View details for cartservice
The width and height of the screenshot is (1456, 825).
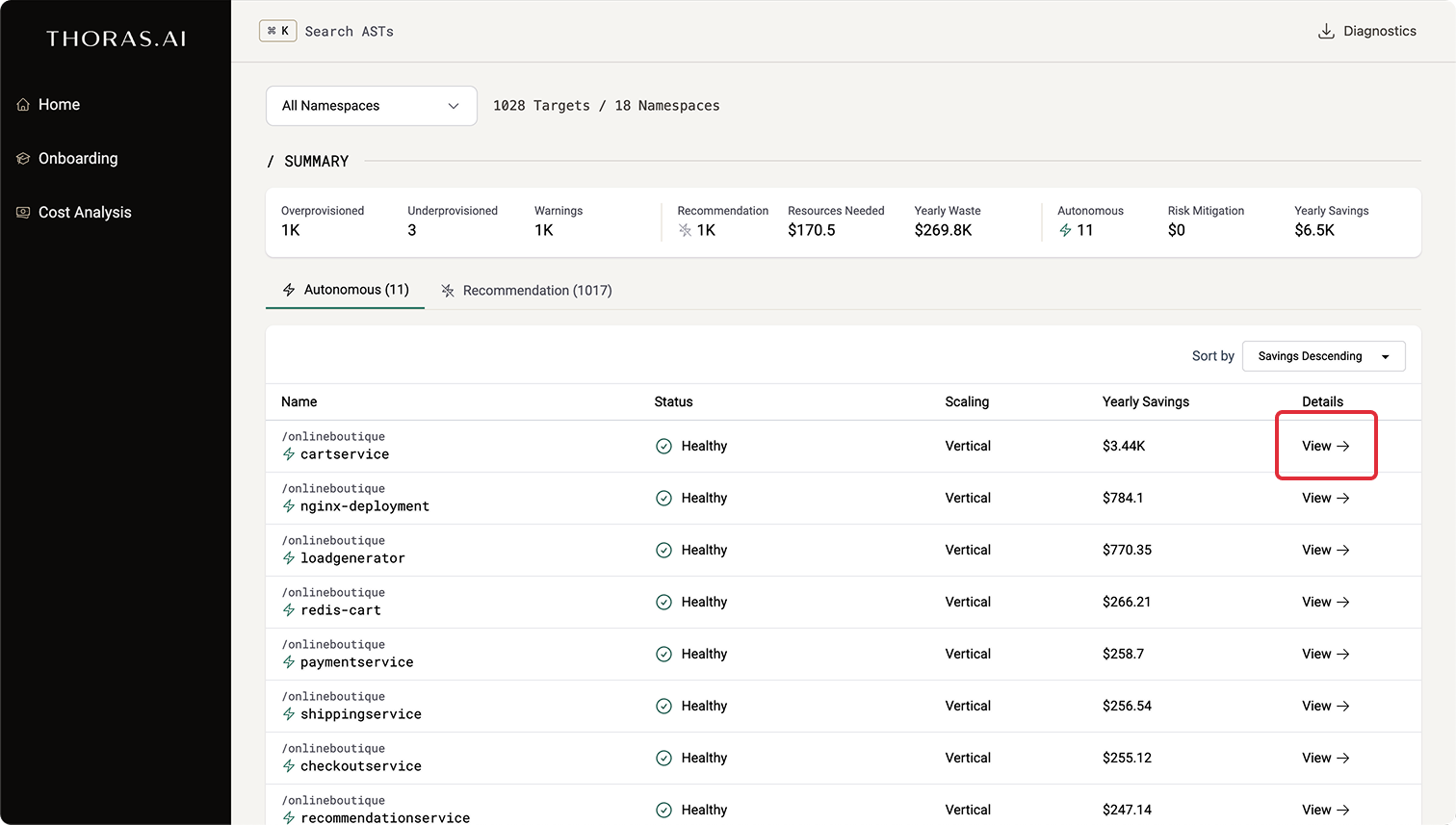[1325, 447]
